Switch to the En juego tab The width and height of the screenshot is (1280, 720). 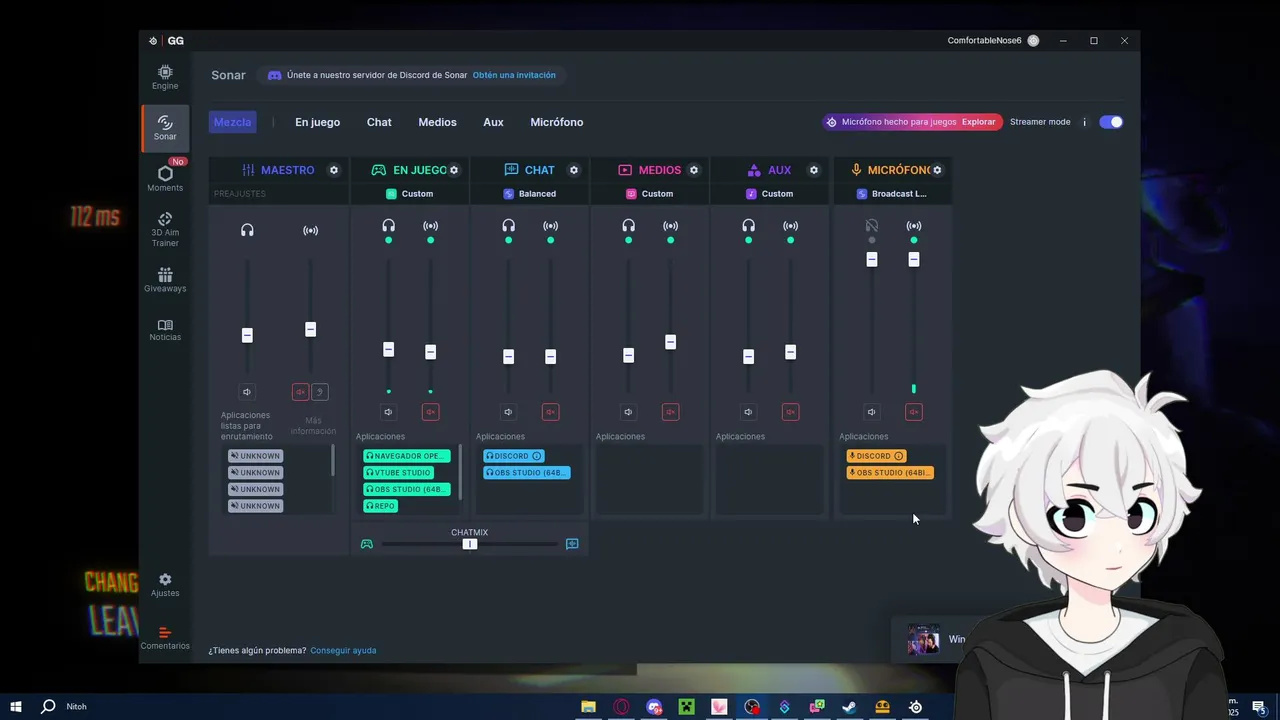317,122
